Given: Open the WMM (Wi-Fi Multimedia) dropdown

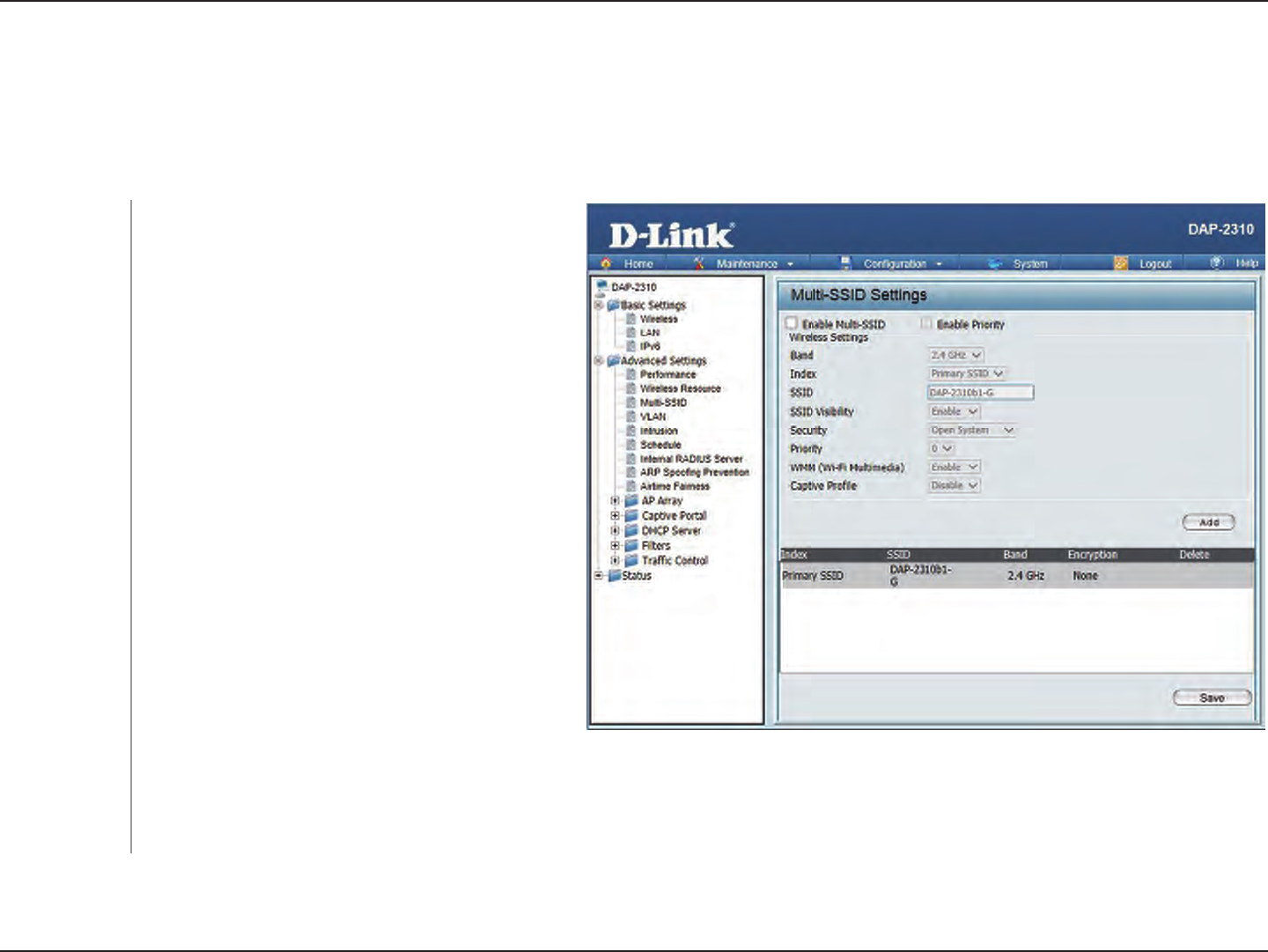Looking at the screenshot, I should (955, 467).
